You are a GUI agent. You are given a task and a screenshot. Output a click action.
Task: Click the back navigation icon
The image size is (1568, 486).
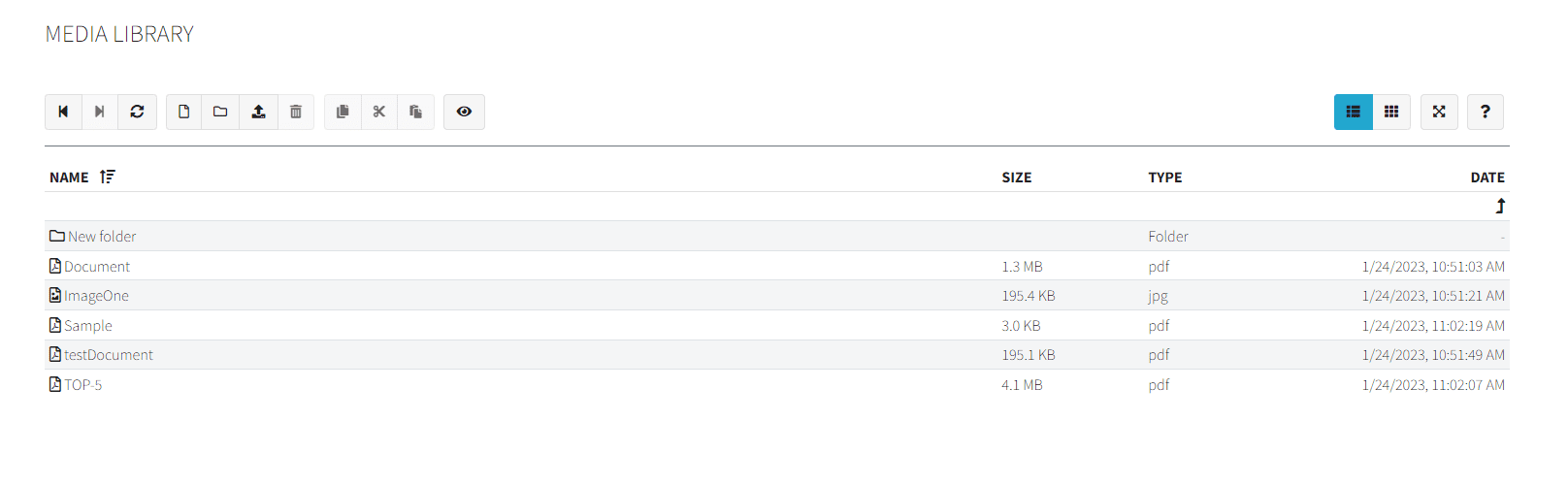click(x=63, y=112)
